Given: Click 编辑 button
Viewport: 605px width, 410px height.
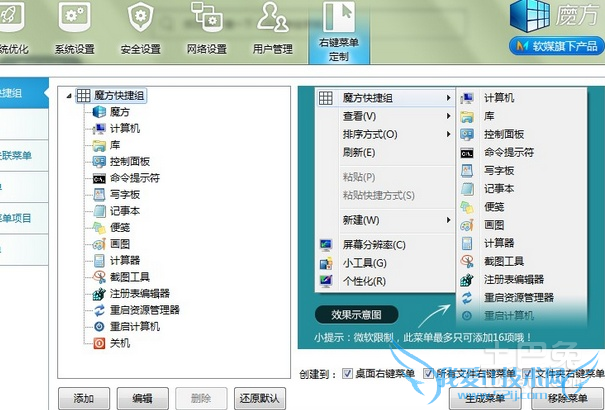Looking at the screenshot, I should click(143, 398).
